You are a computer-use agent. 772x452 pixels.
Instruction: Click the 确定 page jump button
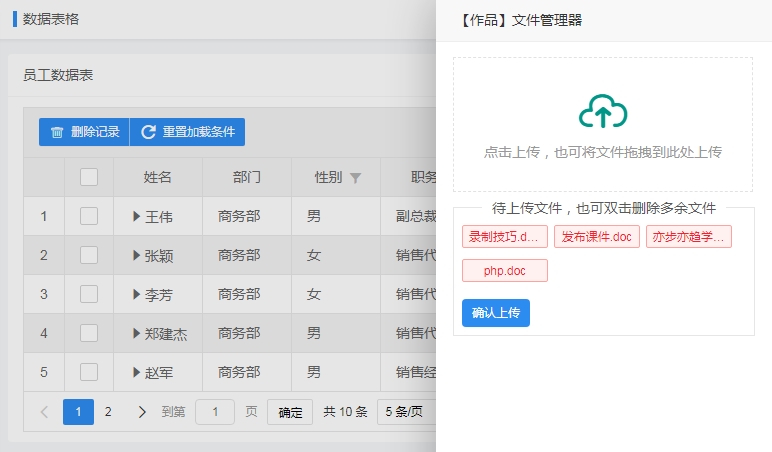[290, 412]
